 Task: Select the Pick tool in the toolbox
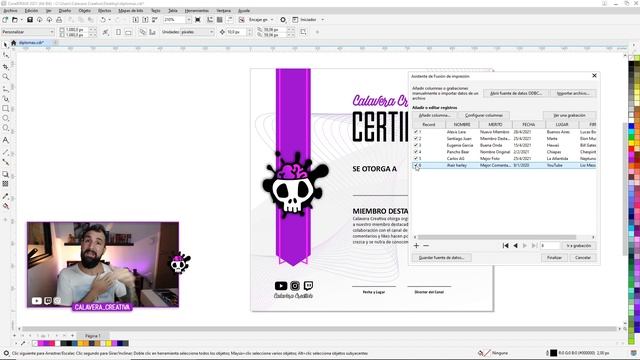tap(5, 44)
